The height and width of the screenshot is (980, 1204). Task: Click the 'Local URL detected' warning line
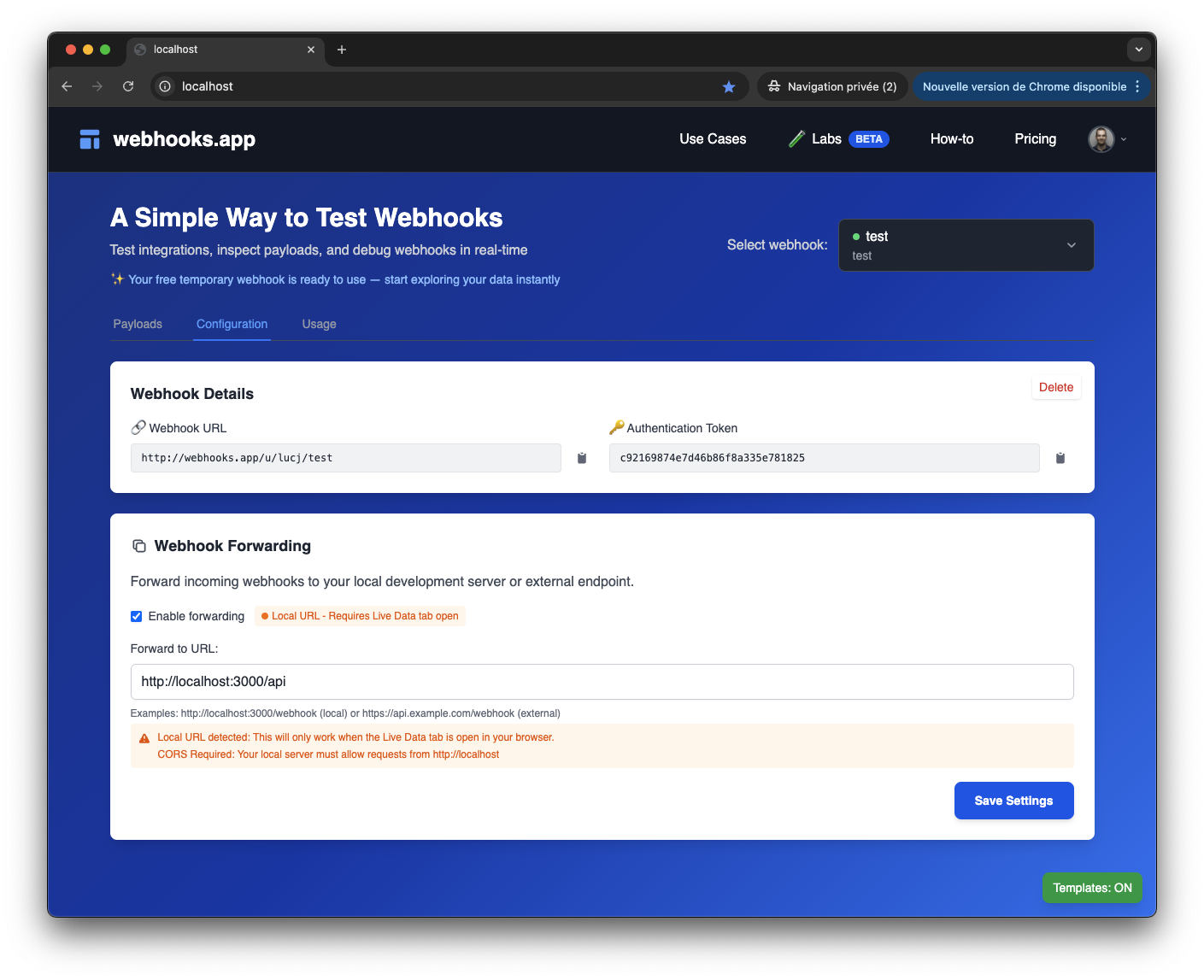(355, 737)
